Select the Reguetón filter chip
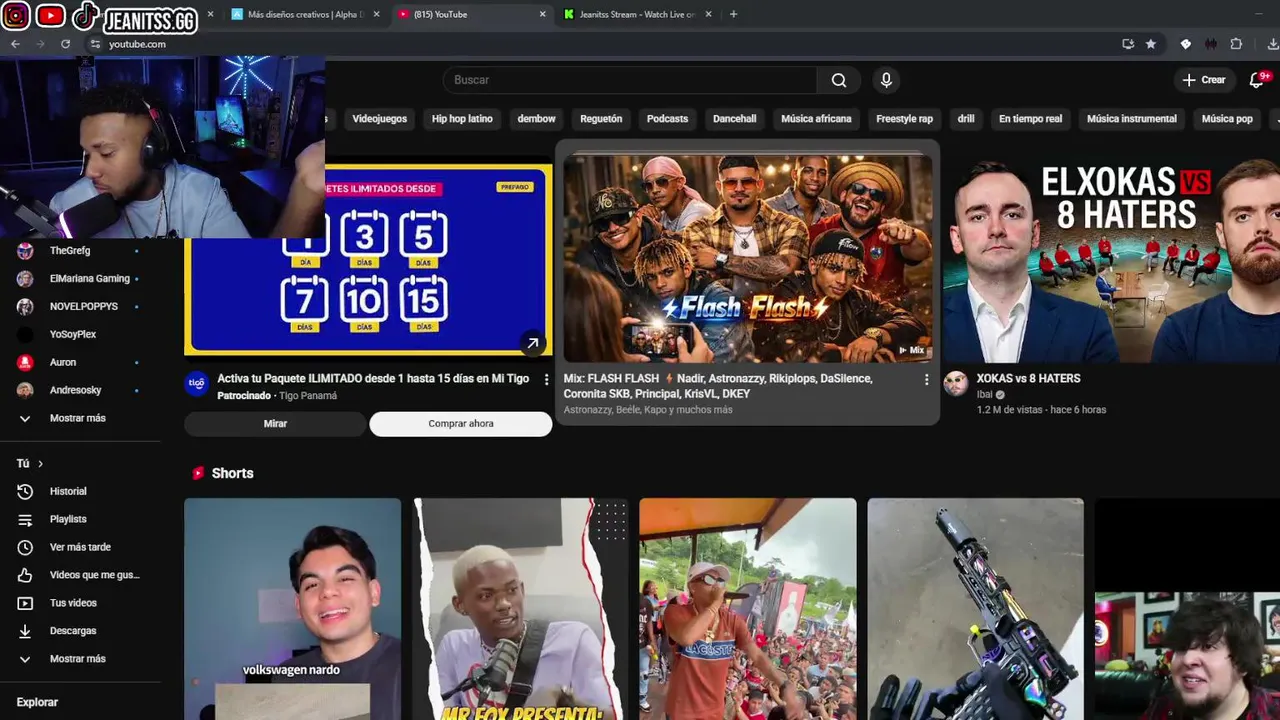Image resolution: width=1280 pixels, height=720 pixels. click(601, 119)
